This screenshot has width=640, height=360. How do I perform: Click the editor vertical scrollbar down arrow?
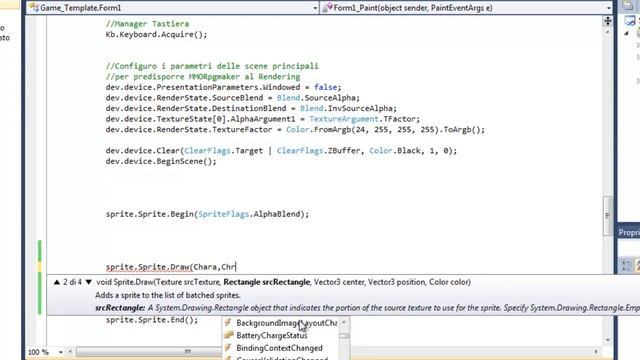tap(607, 340)
